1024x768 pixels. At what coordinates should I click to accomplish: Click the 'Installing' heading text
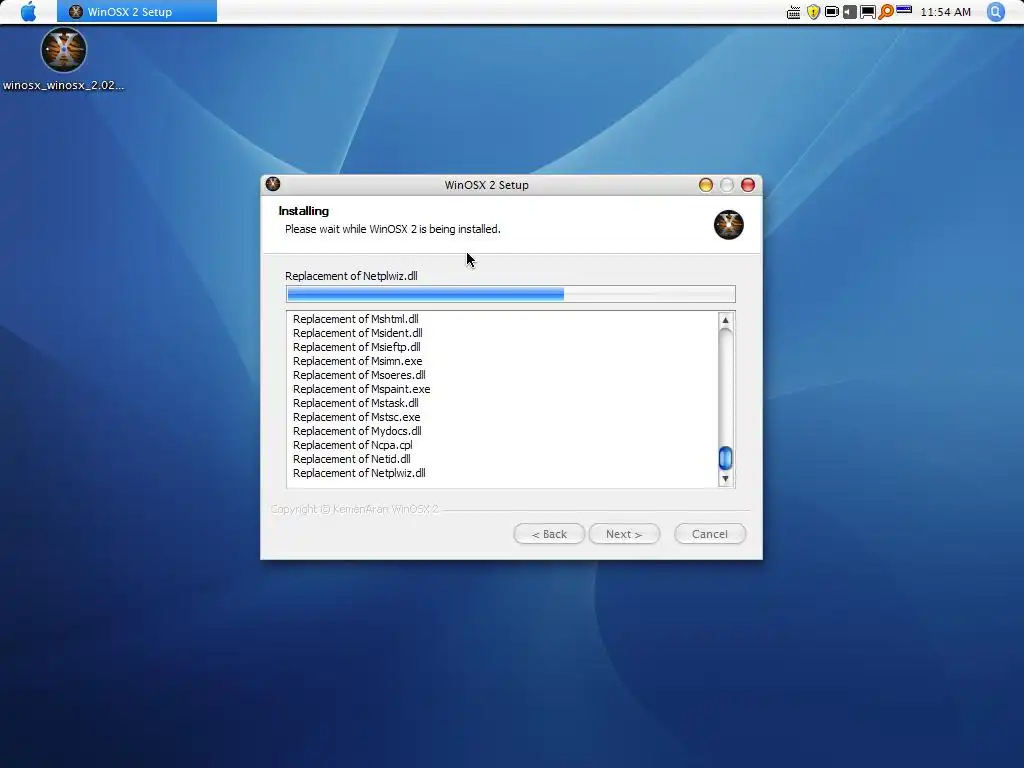coord(304,211)
